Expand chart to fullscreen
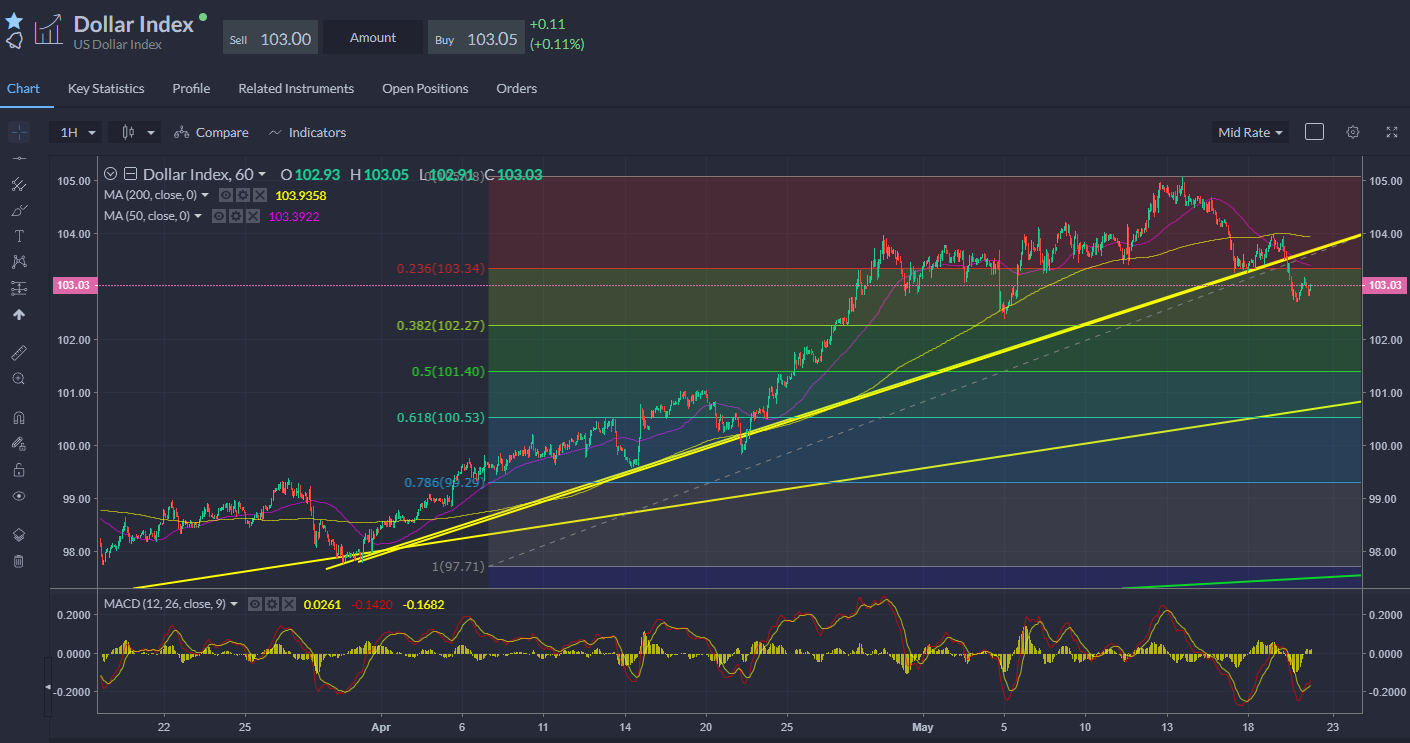The height and width of the screenshot is (743, 1410). (1391, 132)
